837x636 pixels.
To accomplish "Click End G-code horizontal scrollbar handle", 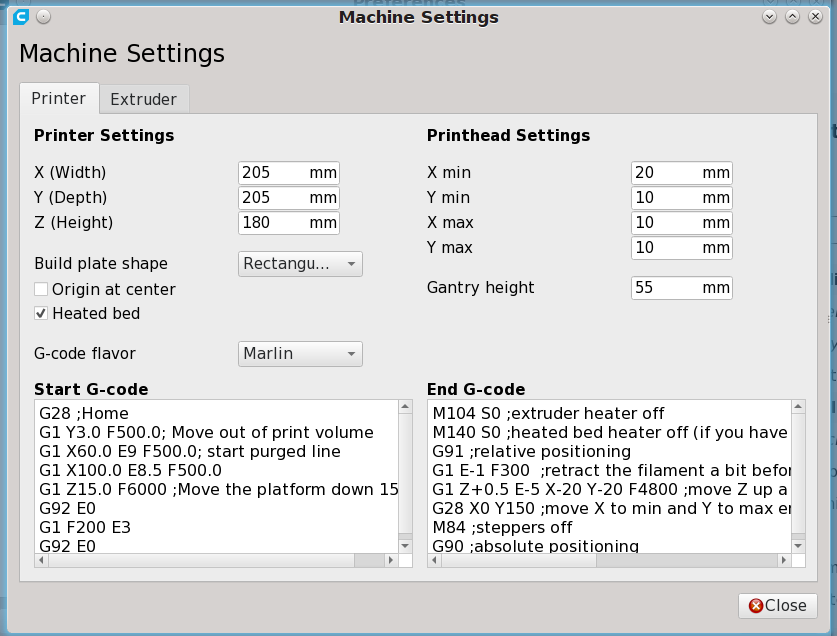I will tap(518, 560).
